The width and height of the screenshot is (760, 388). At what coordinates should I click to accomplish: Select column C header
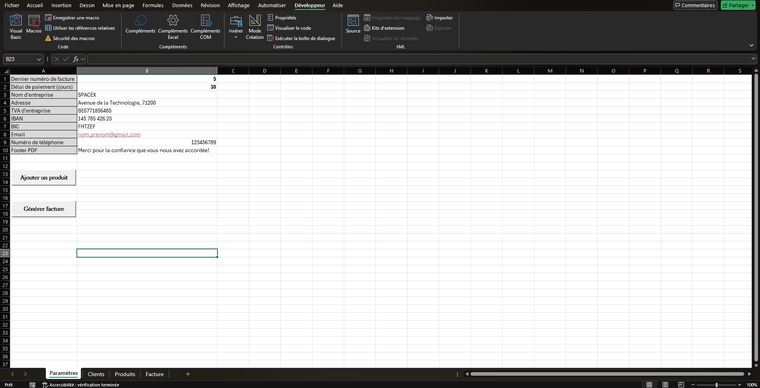pos(233,71)
